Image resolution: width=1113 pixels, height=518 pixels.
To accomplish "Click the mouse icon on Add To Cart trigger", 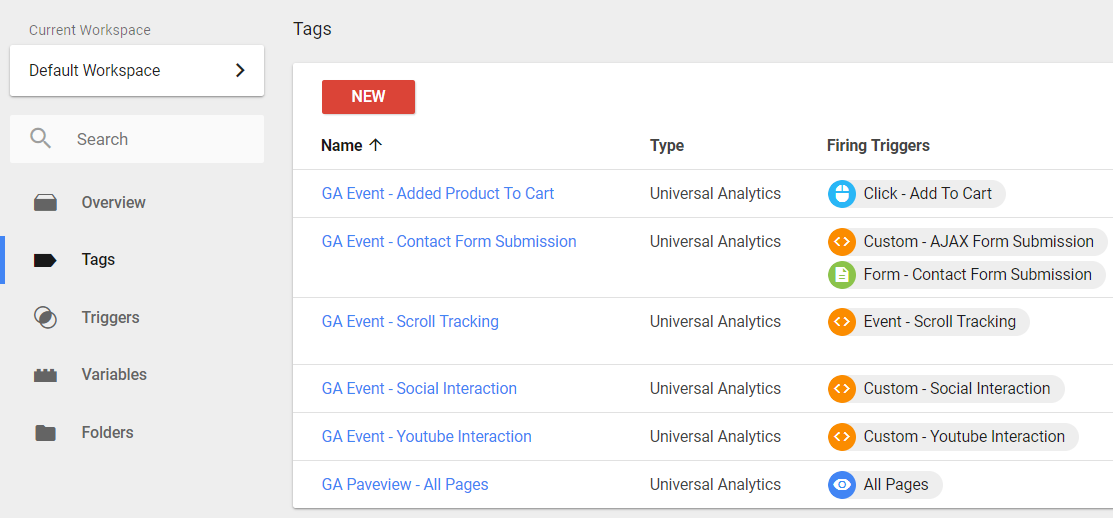I will 842,194.
